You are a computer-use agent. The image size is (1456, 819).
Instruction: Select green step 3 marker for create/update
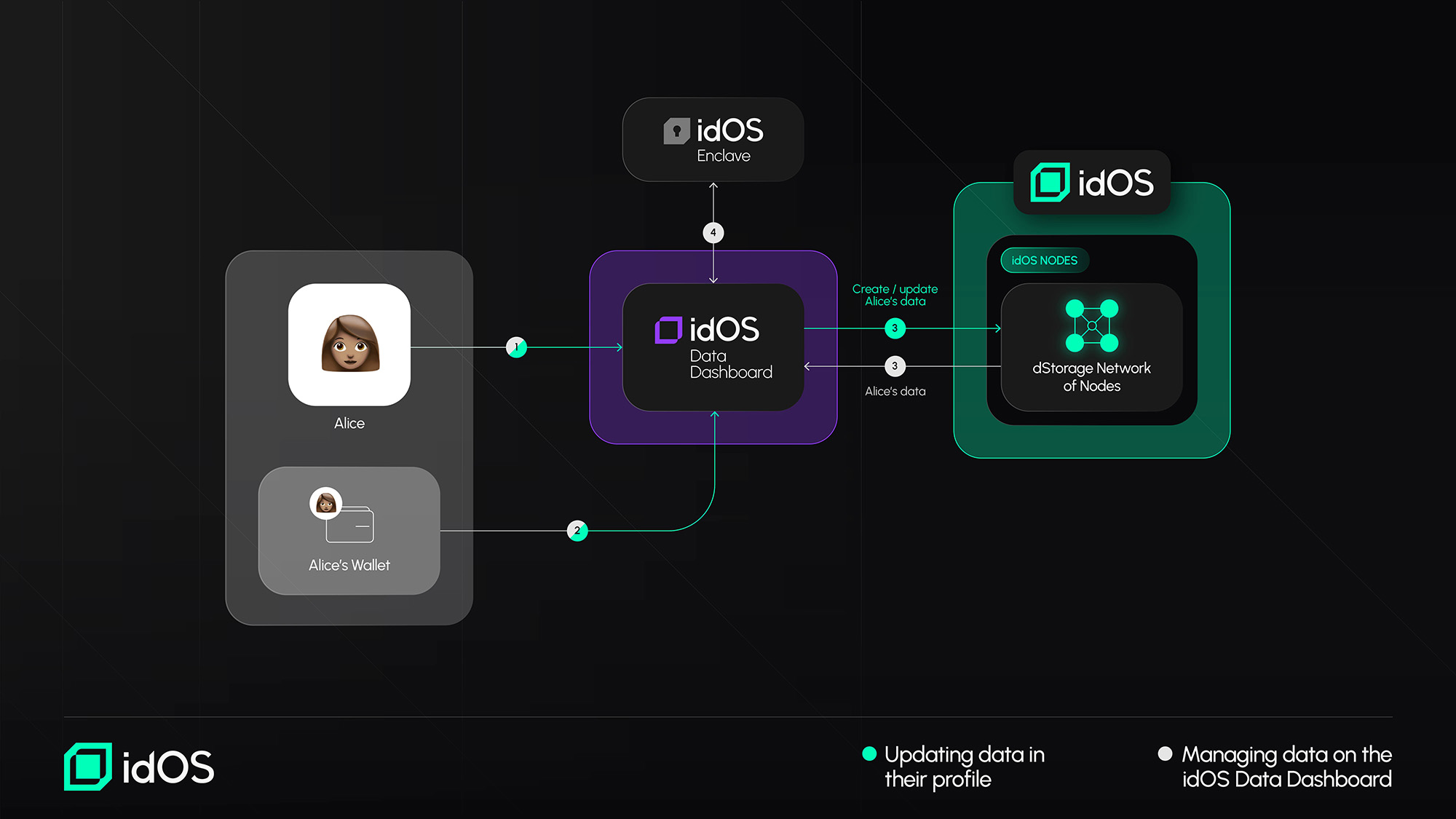pos(895,328)
